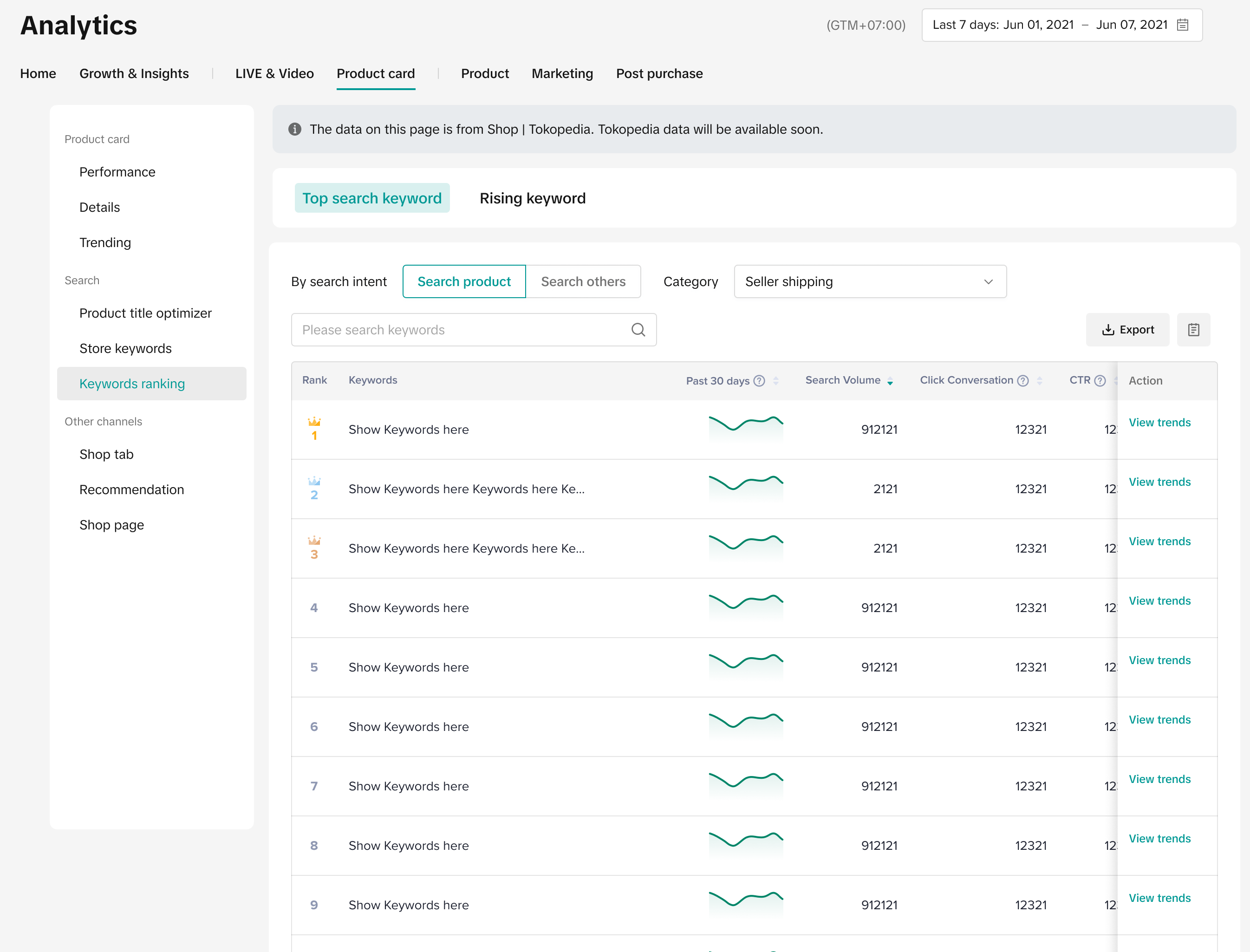Switch to the Rising keyword view

(532, 198)
